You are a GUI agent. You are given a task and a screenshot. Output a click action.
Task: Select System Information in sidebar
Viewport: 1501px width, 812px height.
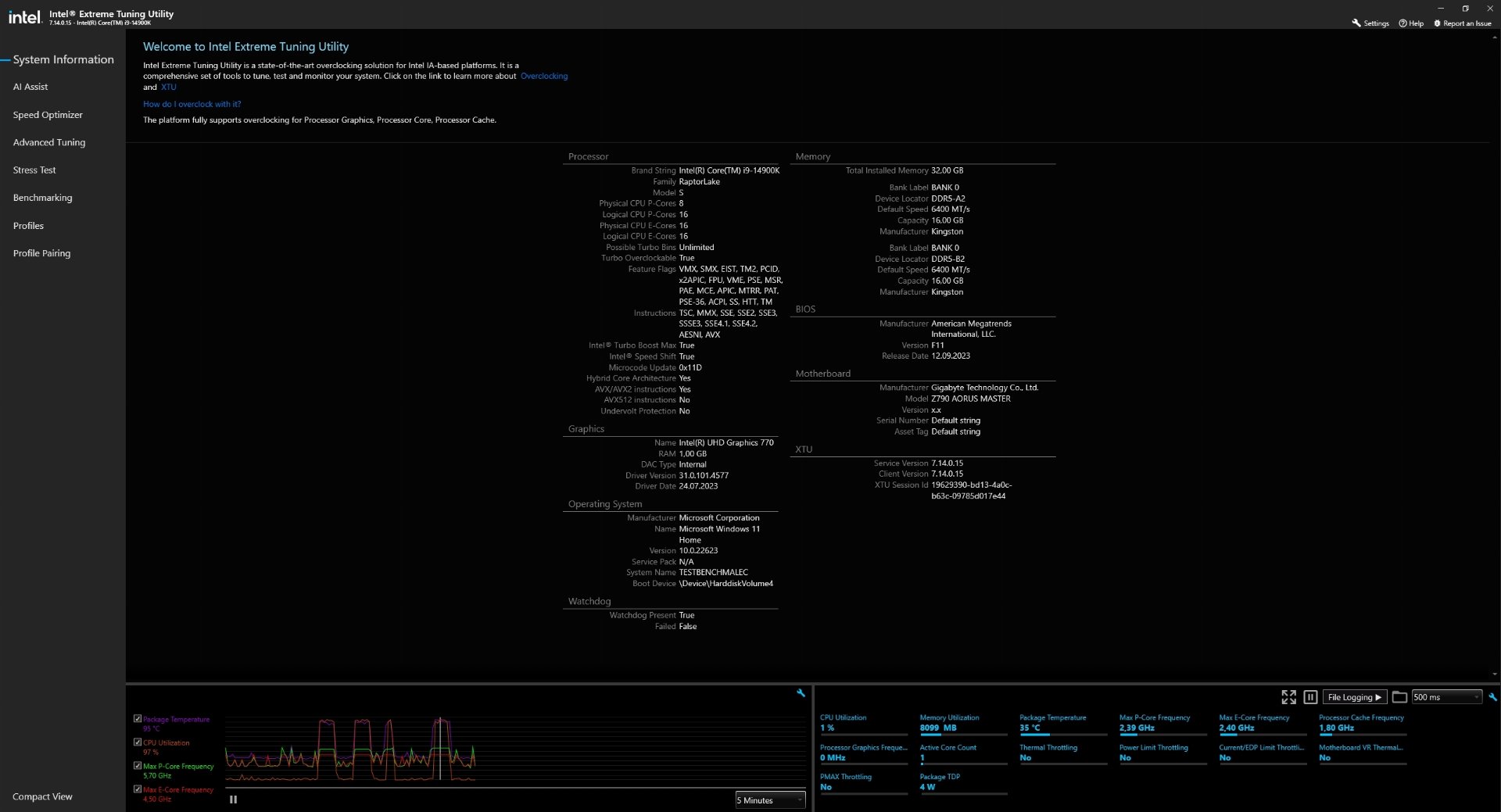pos(63,59)
